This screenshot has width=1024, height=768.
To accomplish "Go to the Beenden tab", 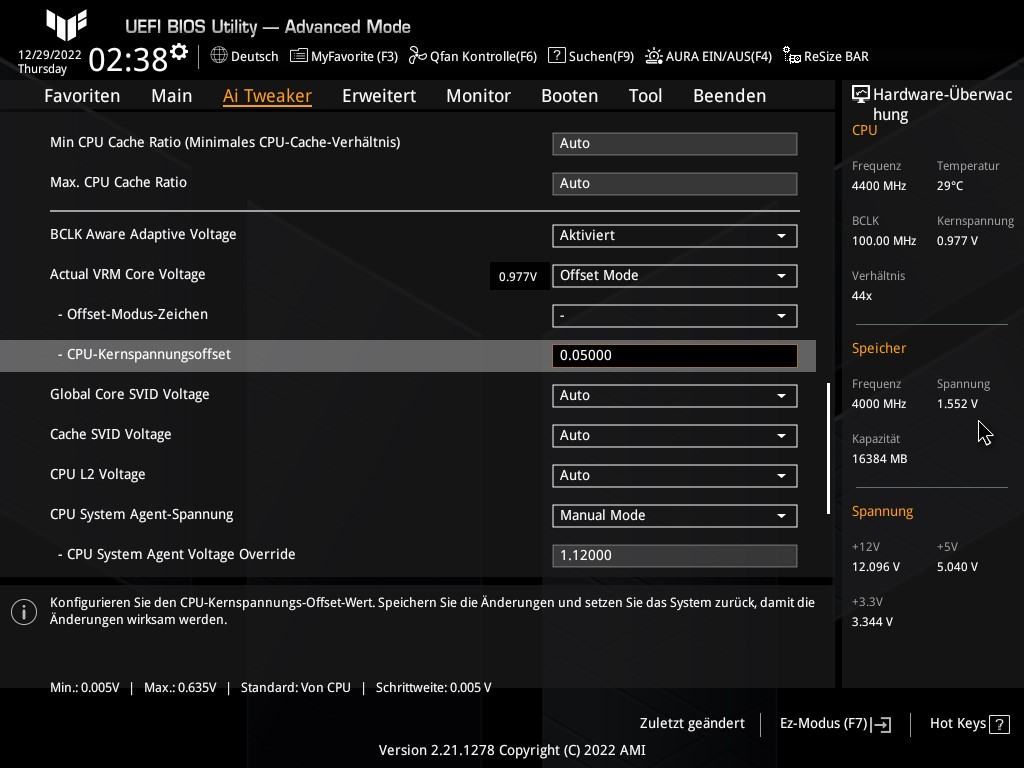I will click(729, 96).
